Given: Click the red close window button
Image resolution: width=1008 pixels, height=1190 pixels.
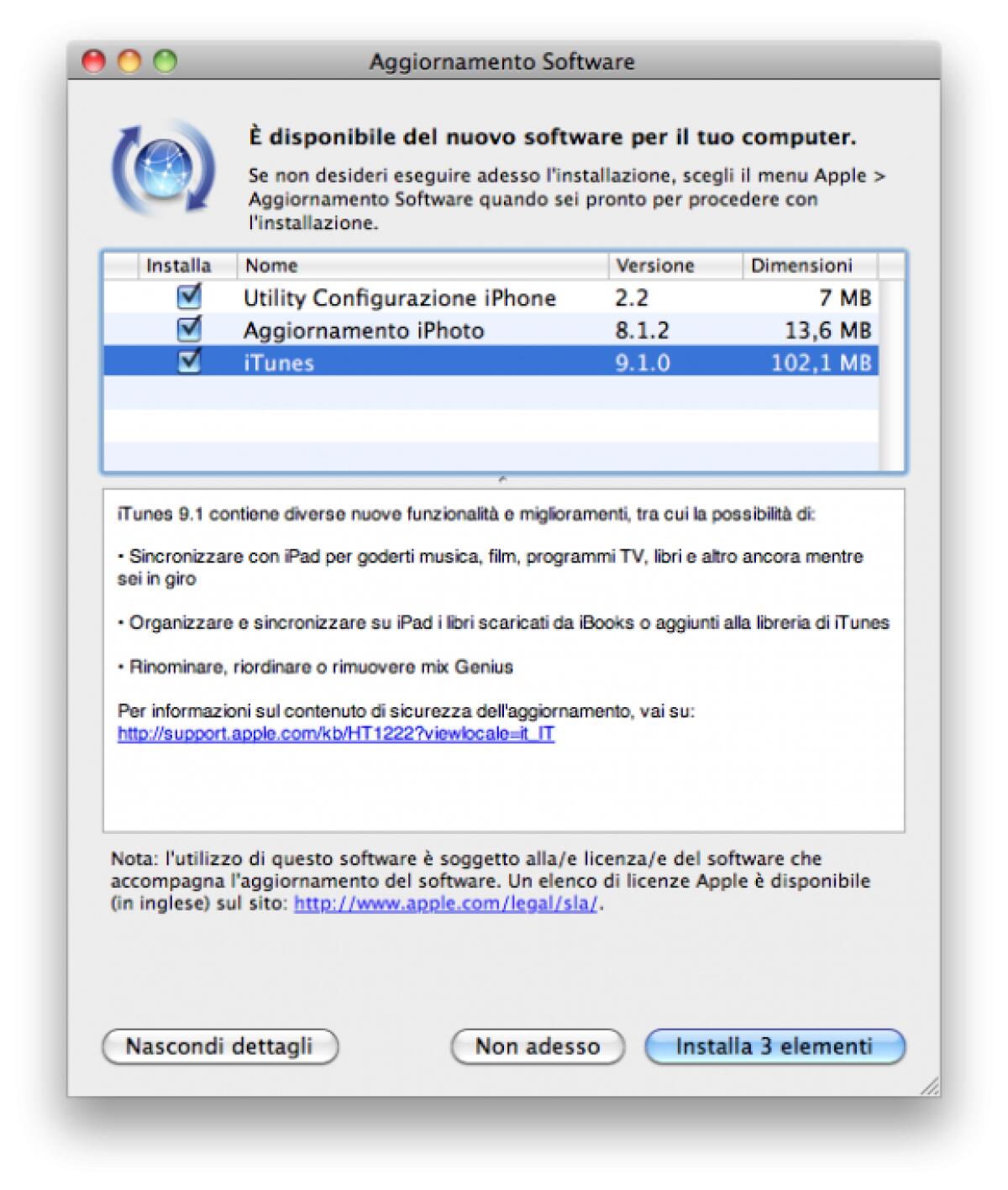Looking at the screenshot, I should click(x=96, y=61).
